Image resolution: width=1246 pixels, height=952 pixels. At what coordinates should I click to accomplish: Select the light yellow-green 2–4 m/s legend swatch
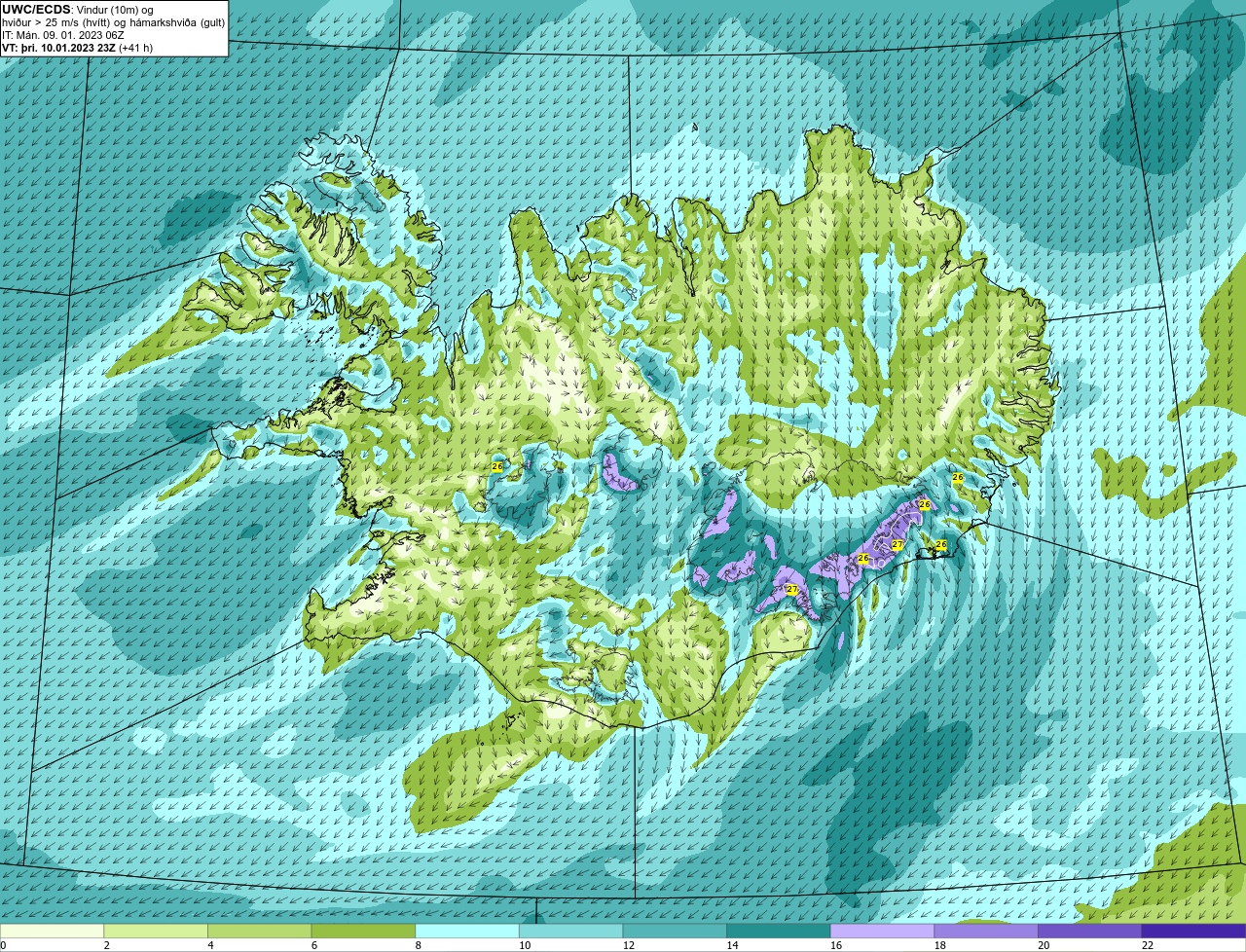156,932
